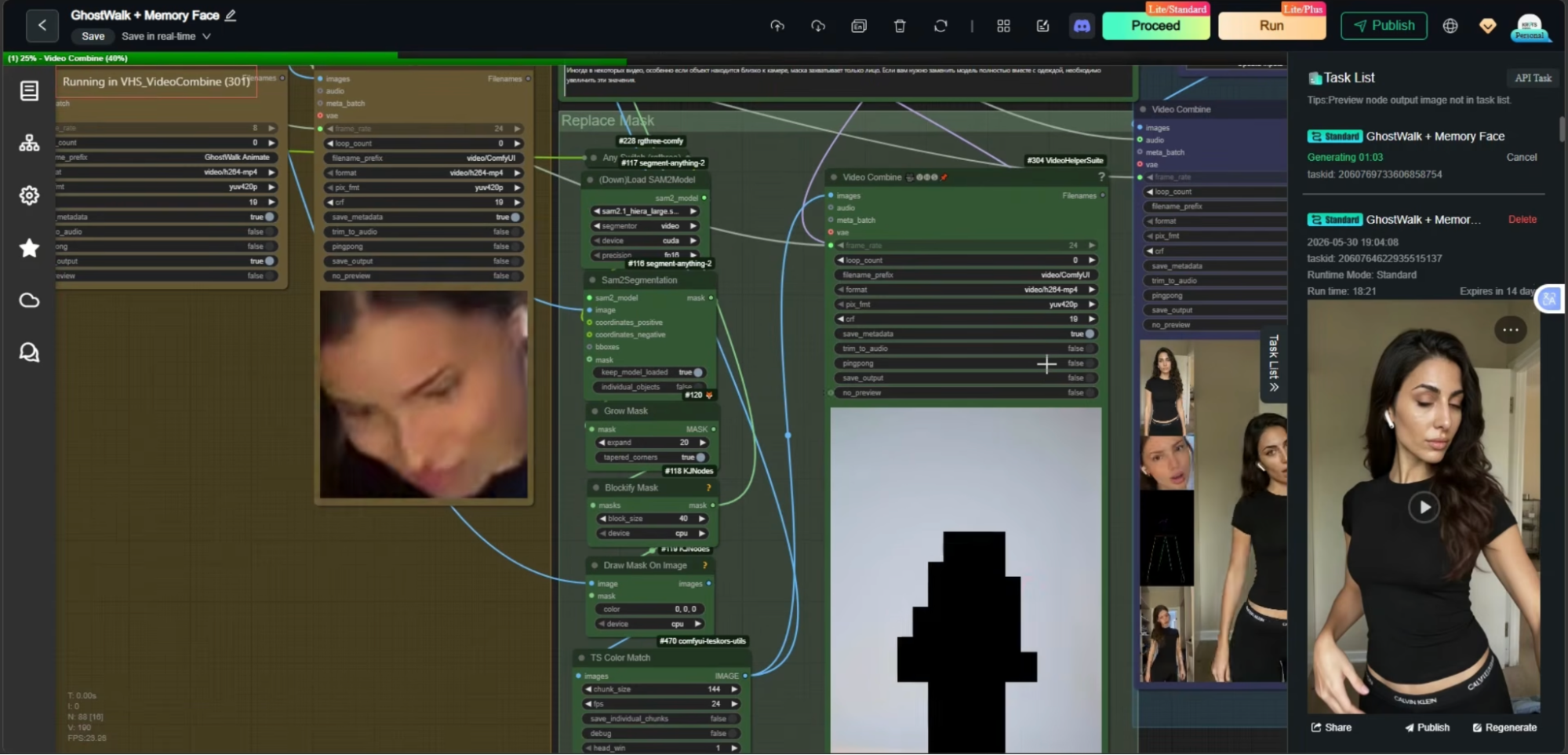Increase loop_count in the center Video Combine node
1568x755 pixels.
(x=1091, y=261)
